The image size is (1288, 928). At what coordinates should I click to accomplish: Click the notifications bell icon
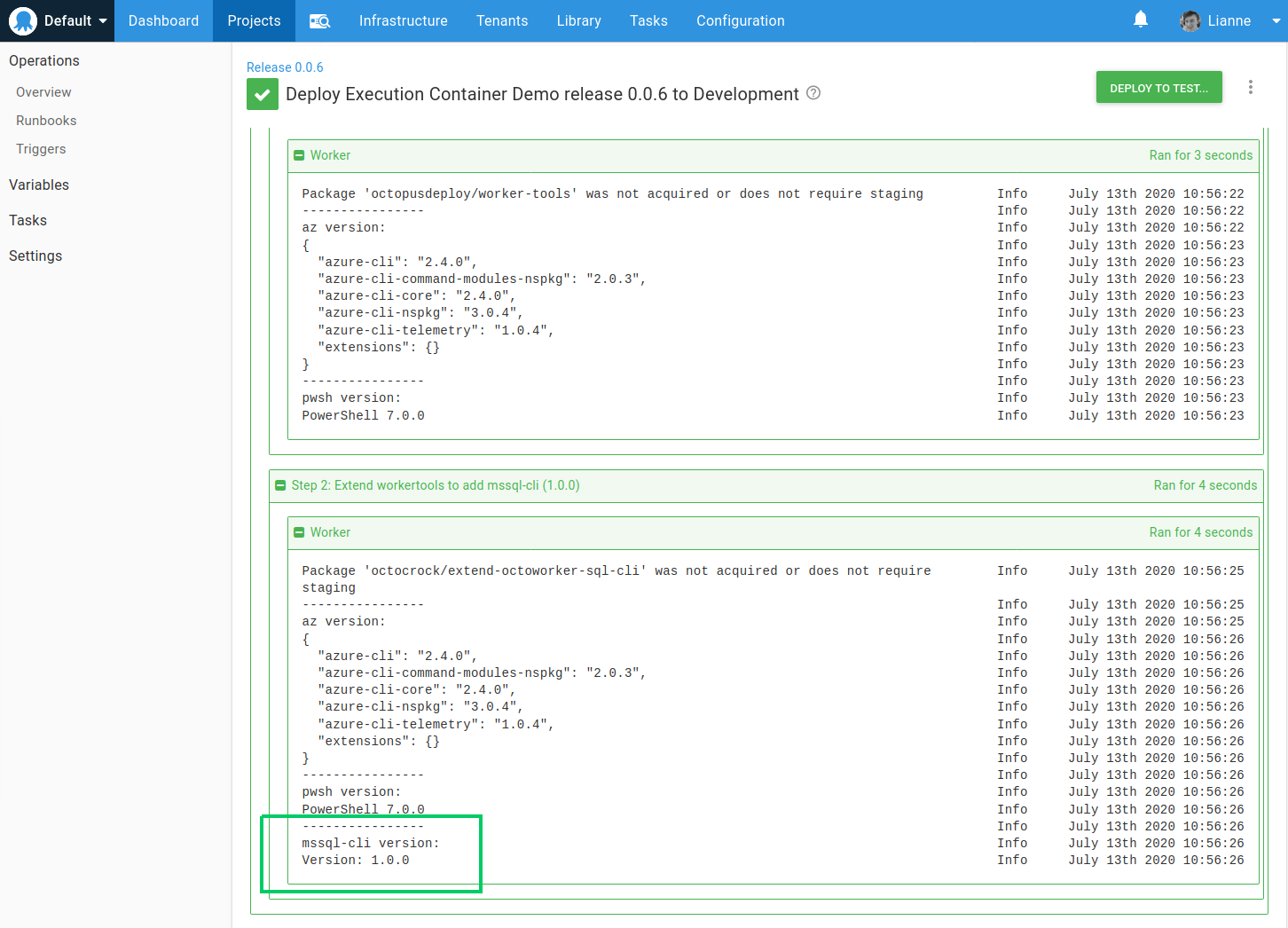point(1141,20)
